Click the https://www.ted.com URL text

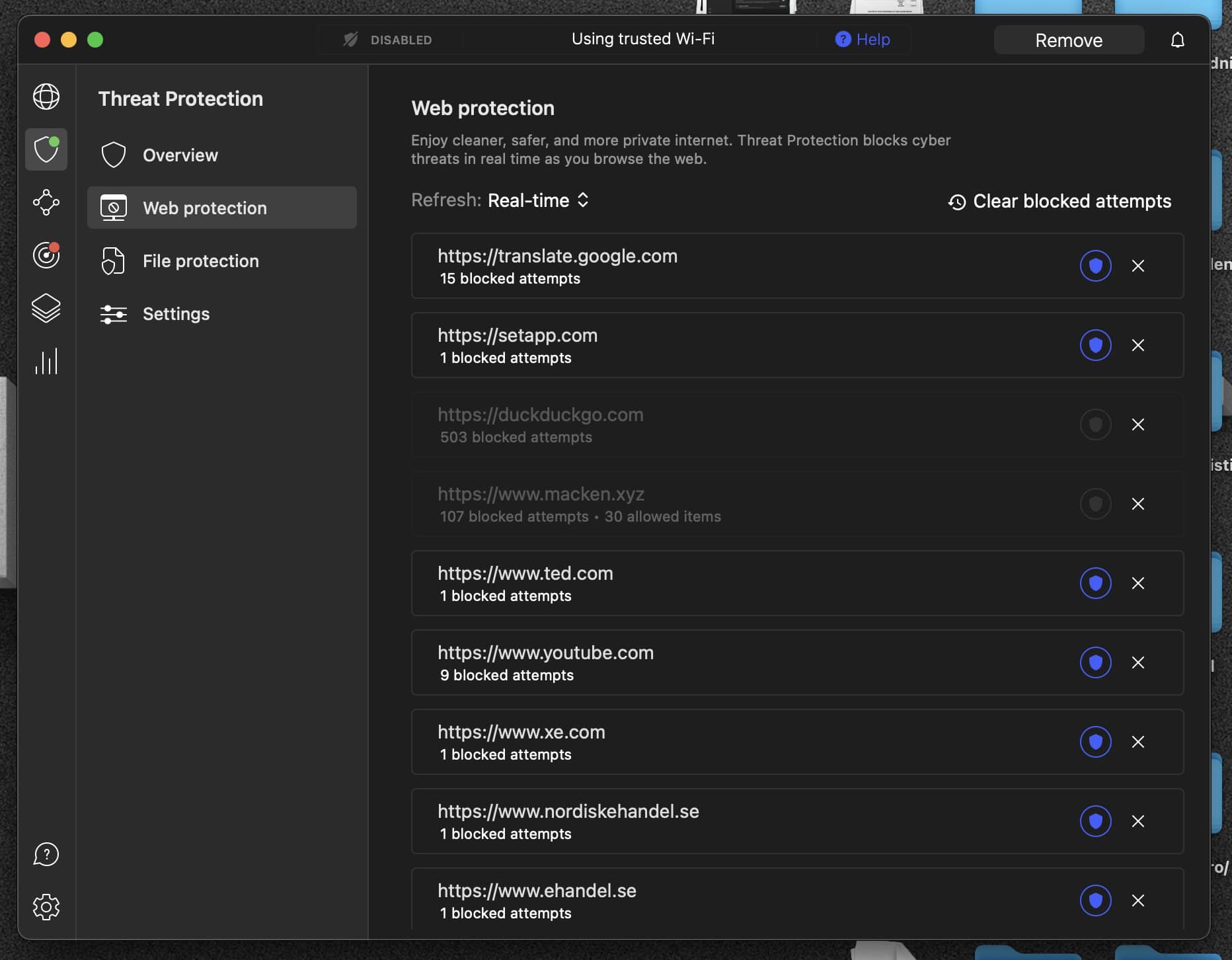[525, 573]
